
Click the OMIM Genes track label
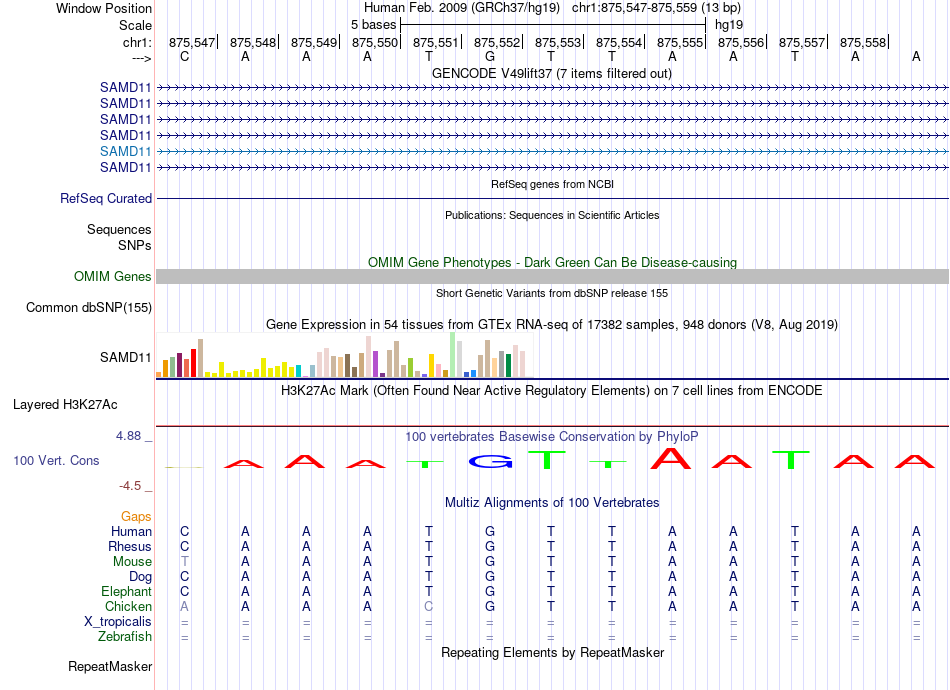[x=112, y=276]
